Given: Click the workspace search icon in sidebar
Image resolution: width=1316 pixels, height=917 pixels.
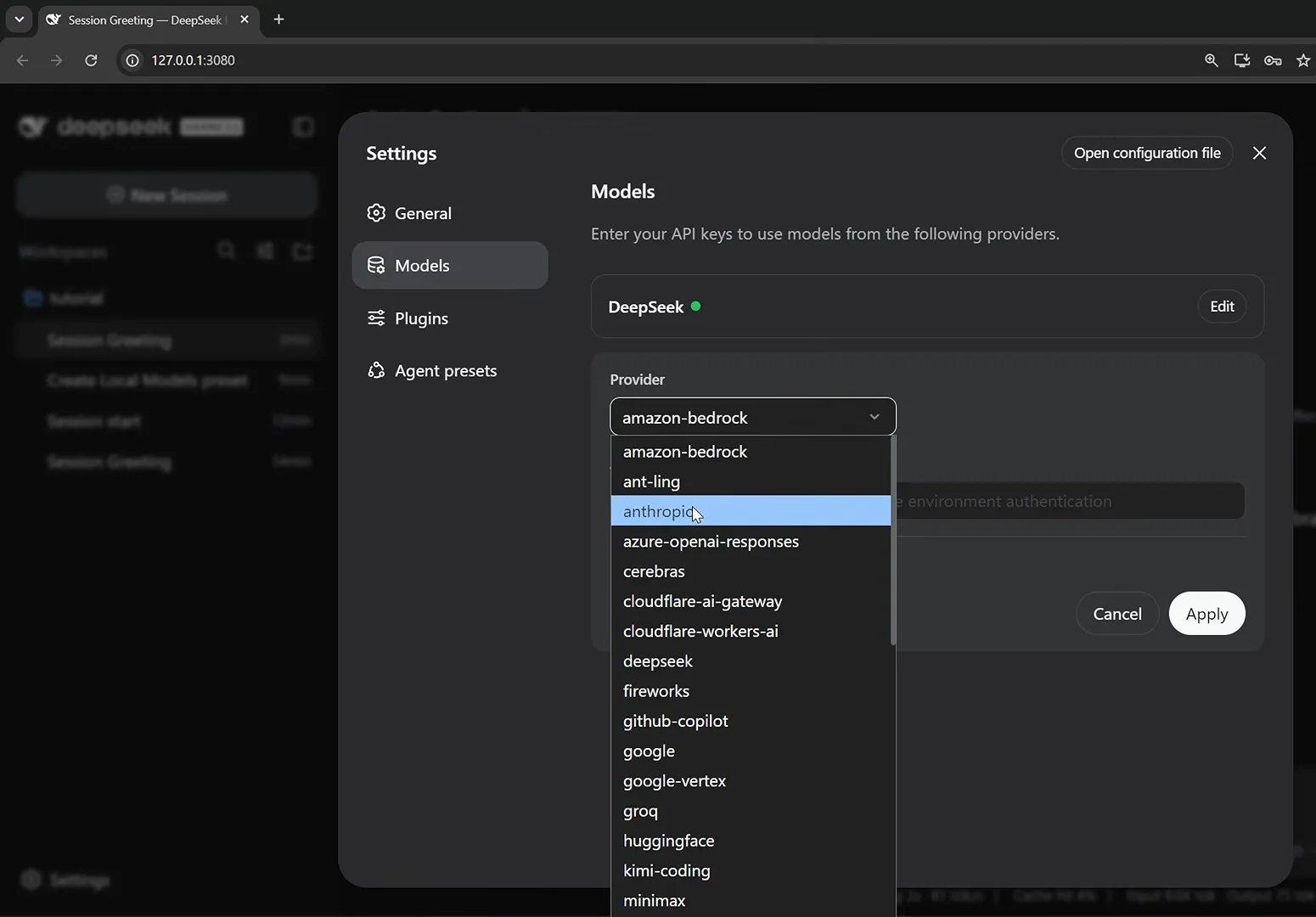Looking at the screenshot, I should tap(226, 250).
